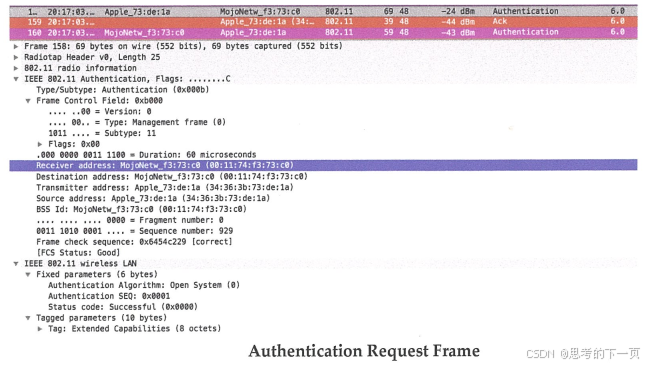Select packet 160 Authentication row
This screenshot has width=646, height=365.
point(323,33)
